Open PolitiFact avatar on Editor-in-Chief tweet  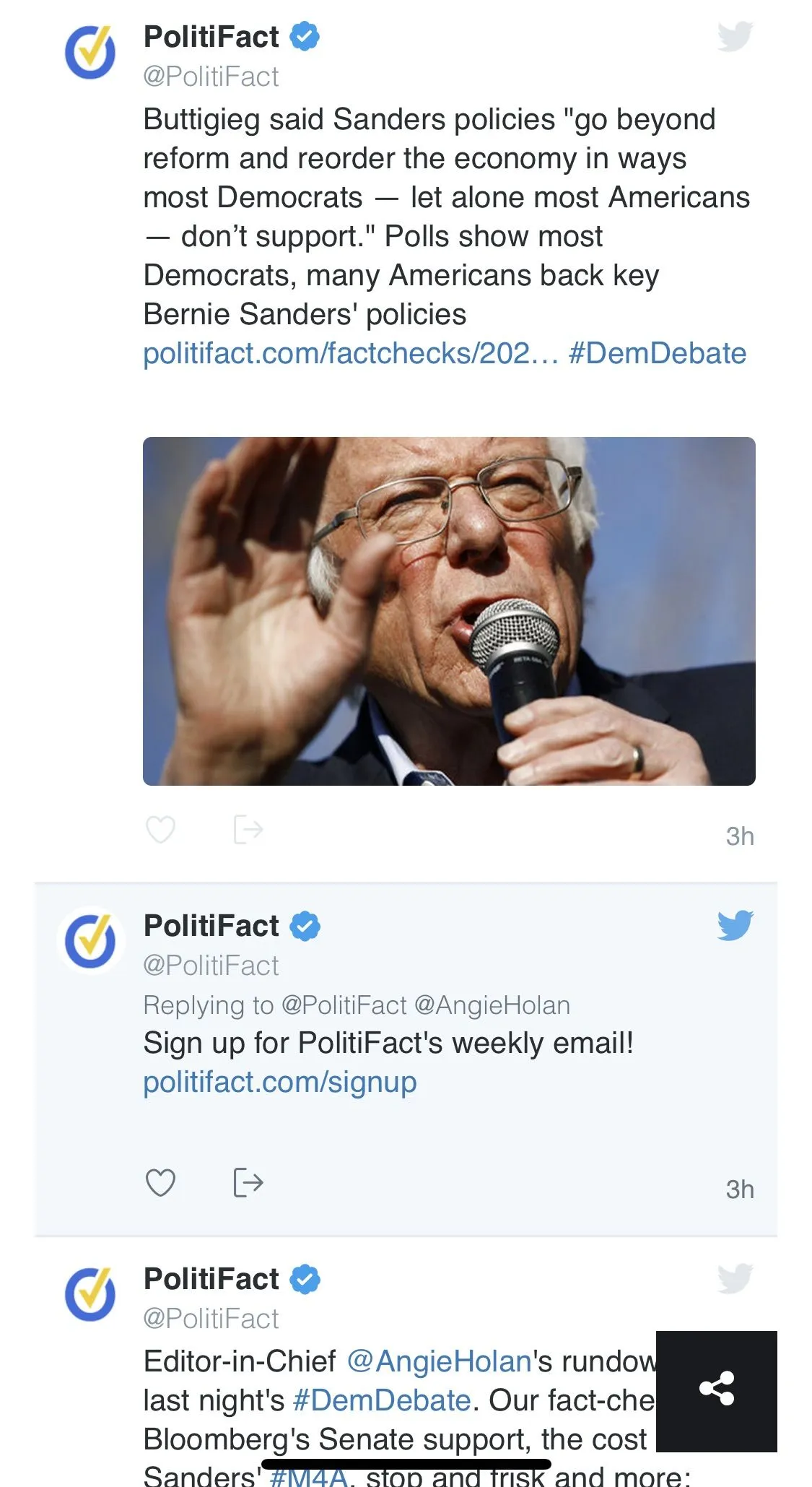[90, 1294]
